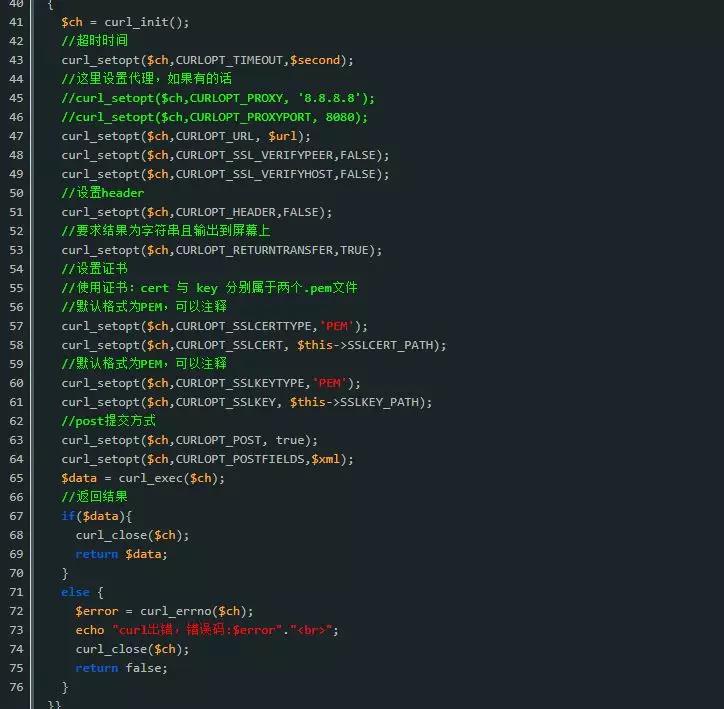Click the curl_init() call on line 41

tap(146, 22)
